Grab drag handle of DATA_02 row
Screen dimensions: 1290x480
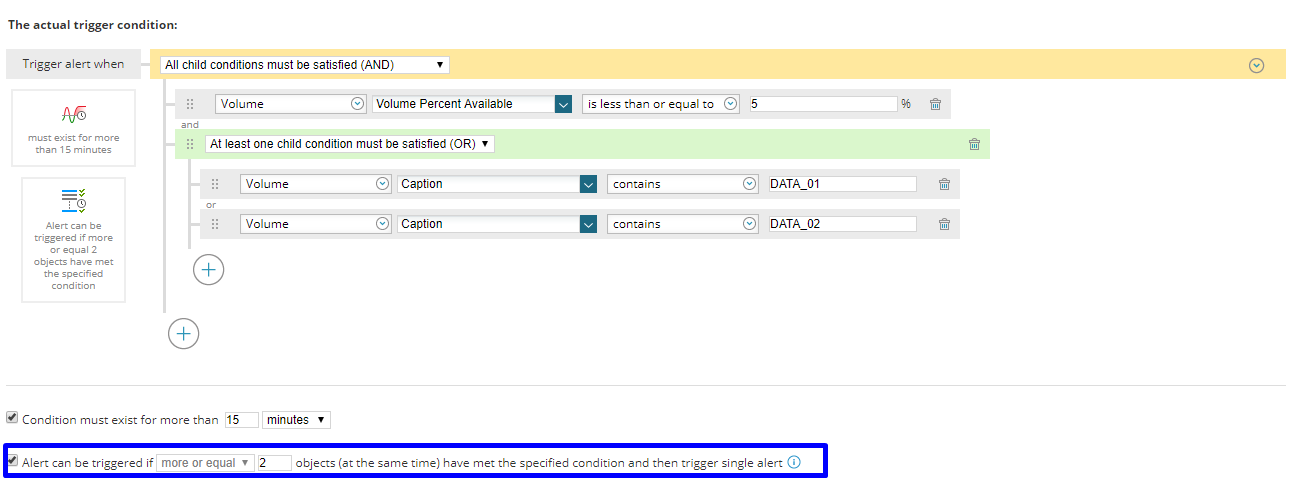[x=215, y=224]
